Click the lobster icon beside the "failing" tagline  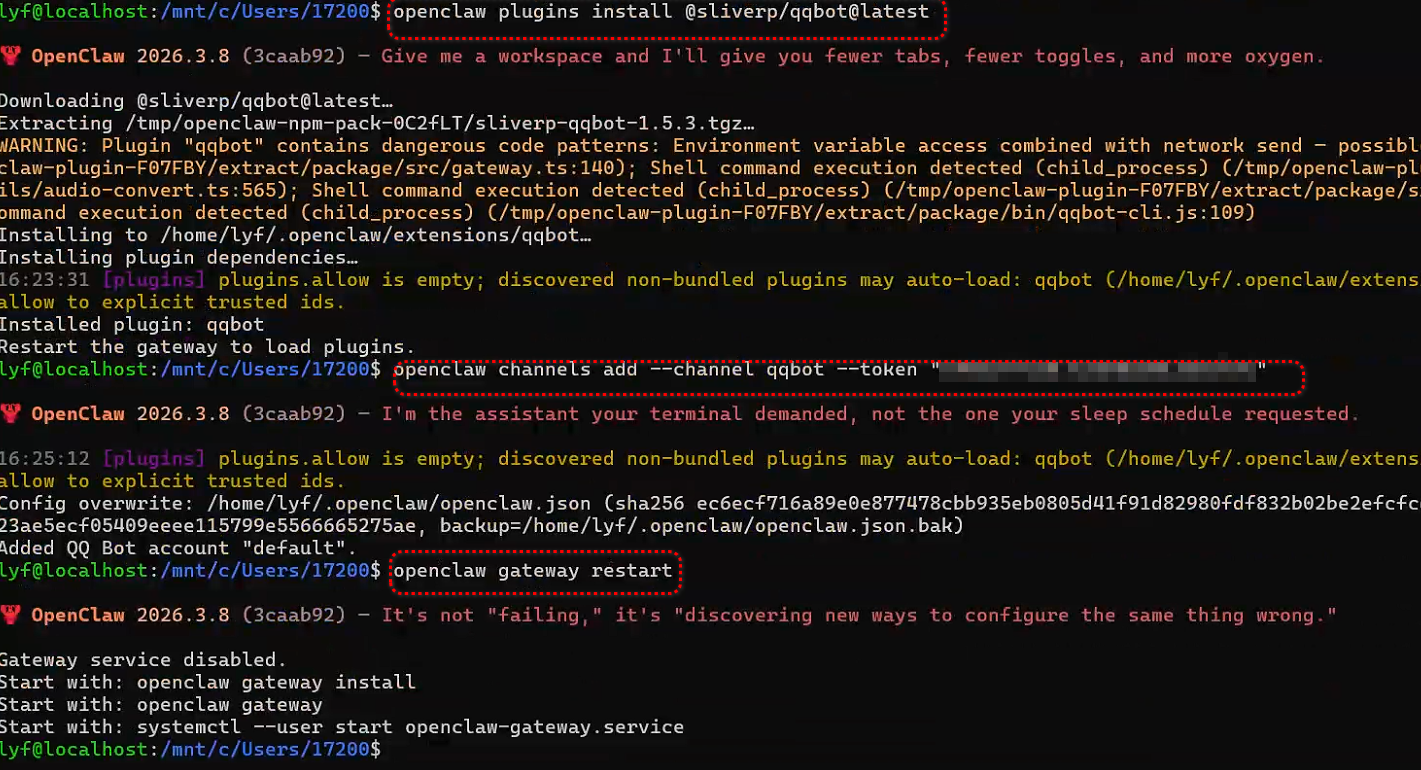[x=10, y=614]
